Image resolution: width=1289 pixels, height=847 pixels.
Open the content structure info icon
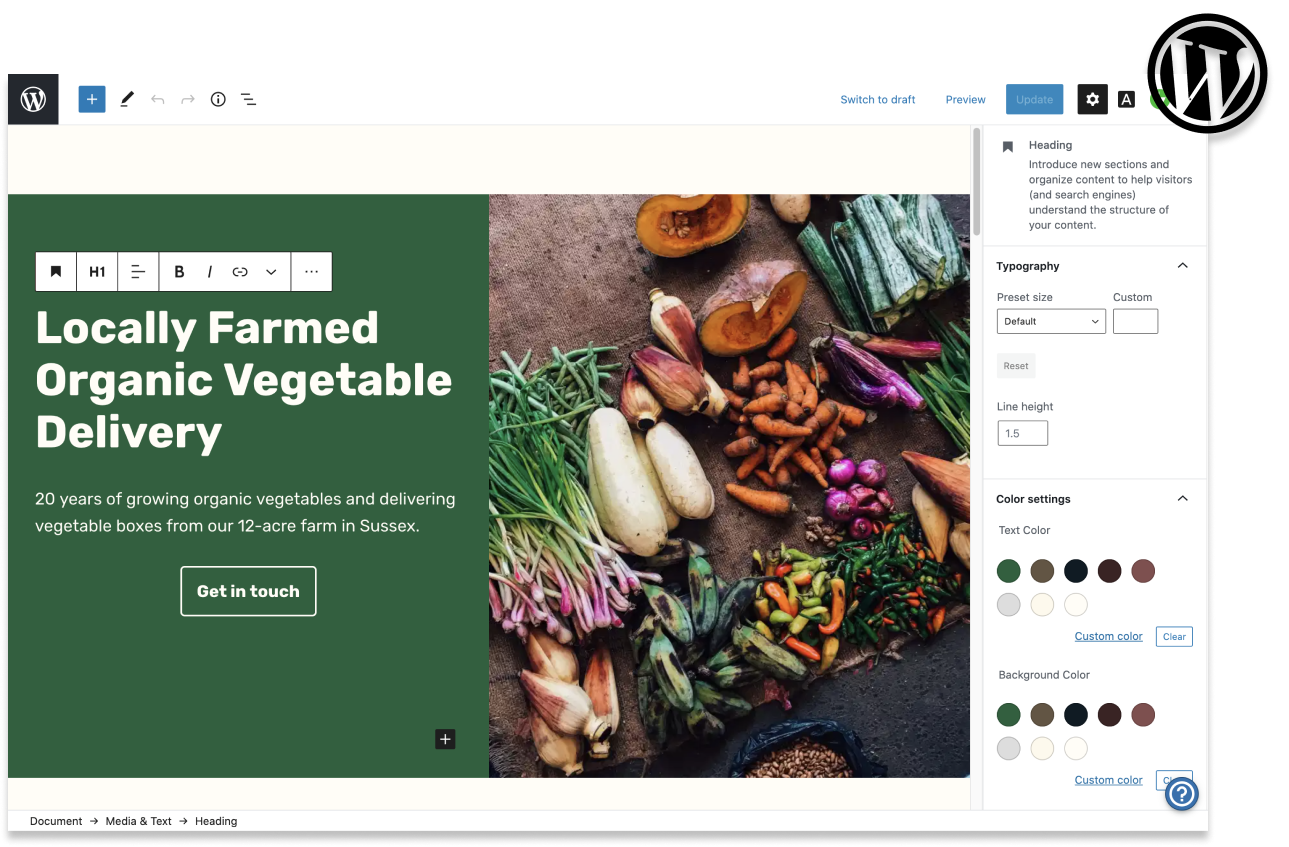point(218,99)
